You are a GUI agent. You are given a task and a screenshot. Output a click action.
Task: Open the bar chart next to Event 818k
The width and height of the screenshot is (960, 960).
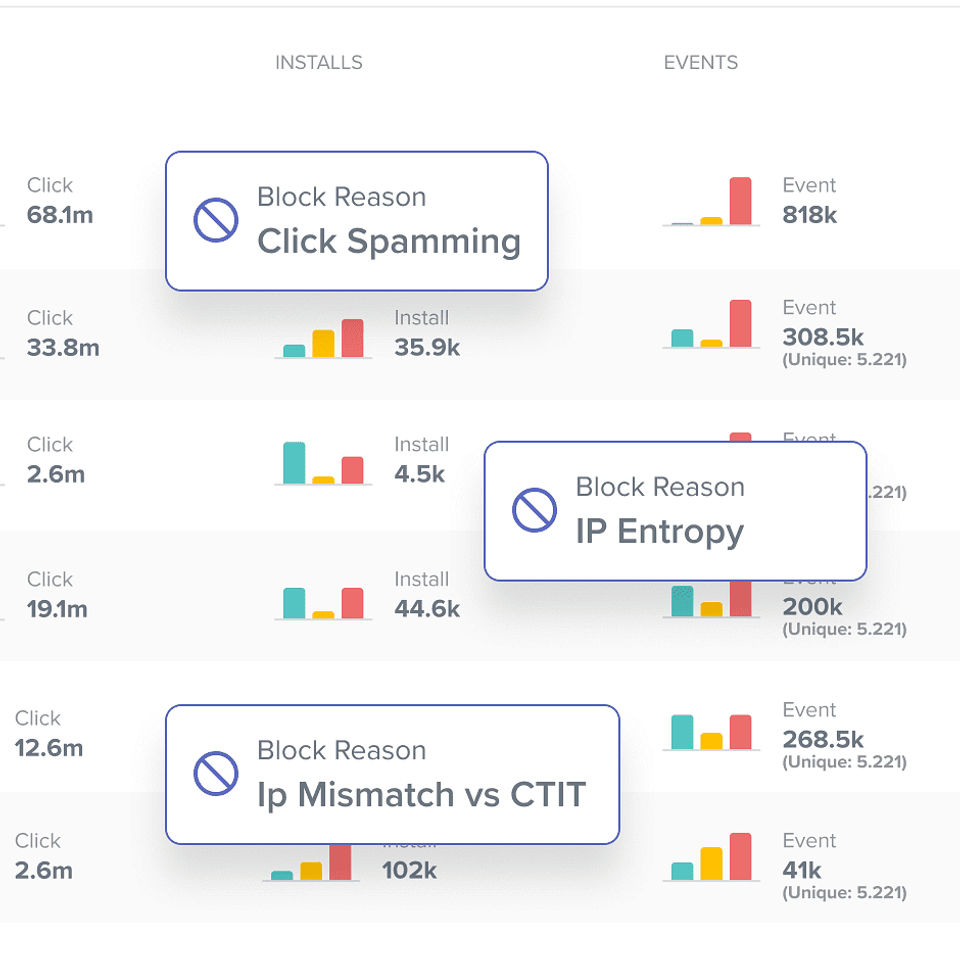(711, 202)
